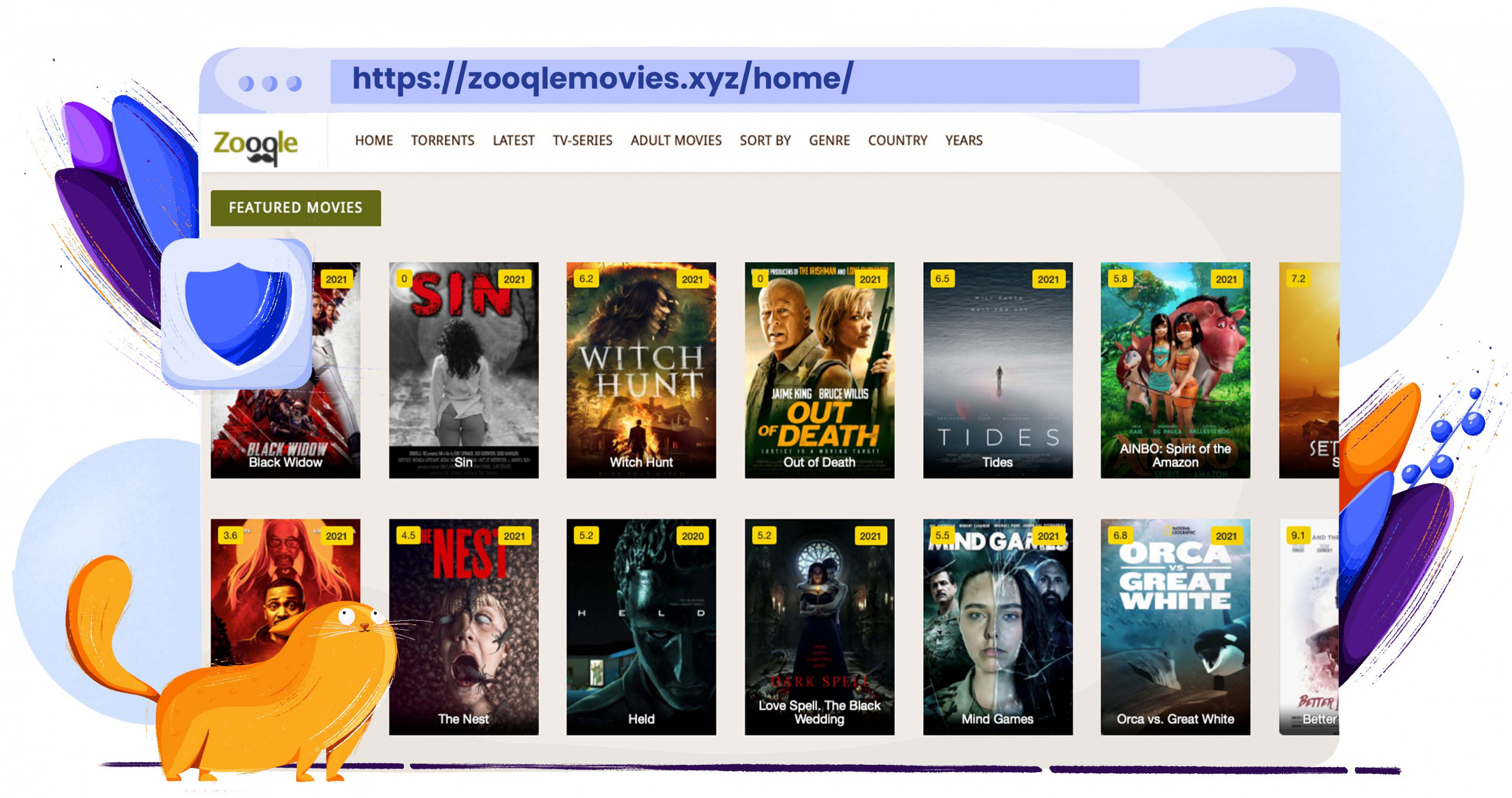Click the 5.5 rating badge on Mind Games
This screenshot has height=798, width=1512.
tap(942, 535)
